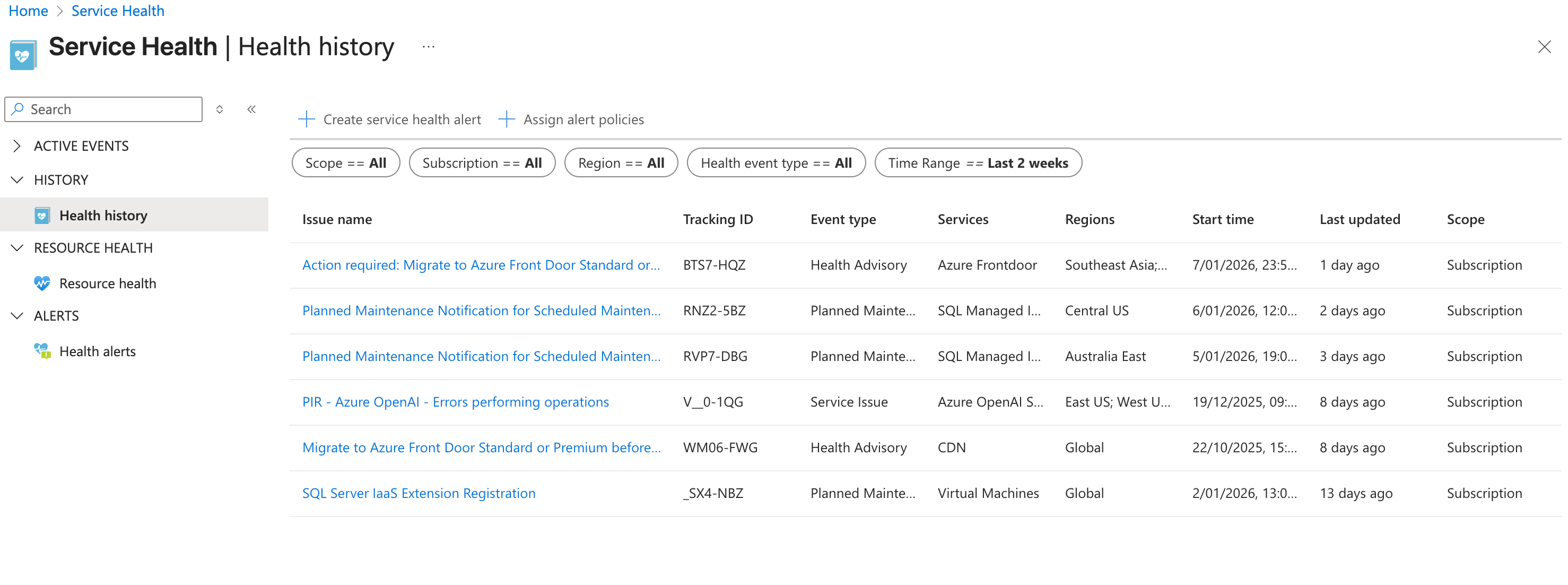
Task: Open the Health event type filter
Action: 776,162
